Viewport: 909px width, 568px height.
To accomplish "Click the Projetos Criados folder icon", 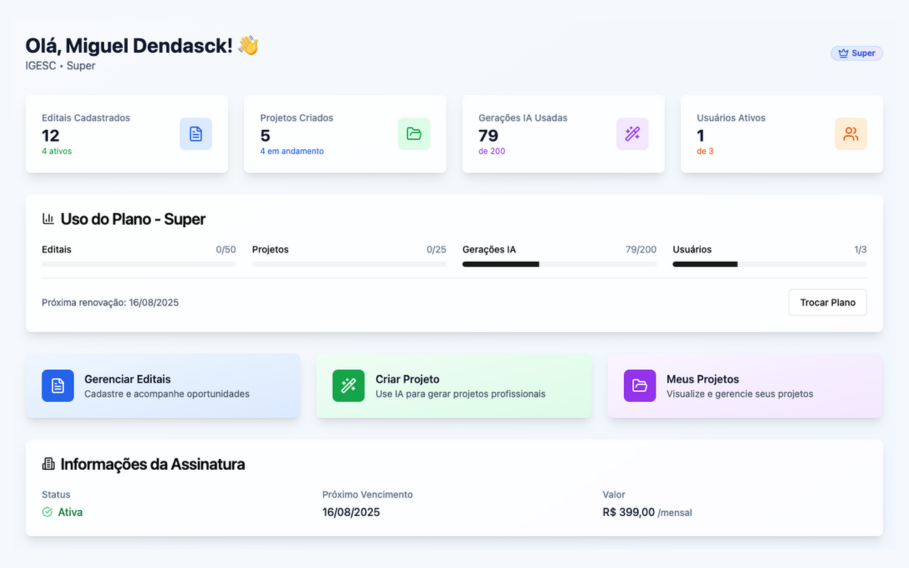I will pyautogui.click(x=414, y=134).
